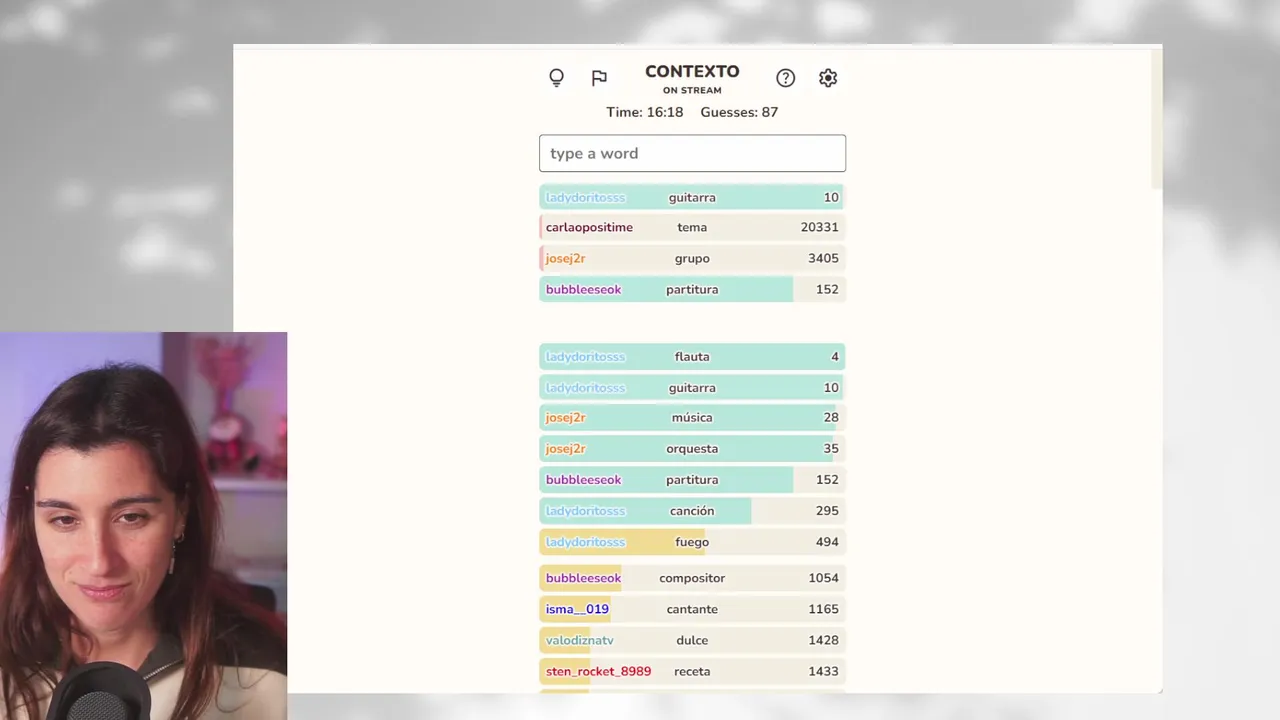Click the flag give-up icon
Image resolution: width=1280 pixels, height=720 pixels.
(x=599, y=78)
